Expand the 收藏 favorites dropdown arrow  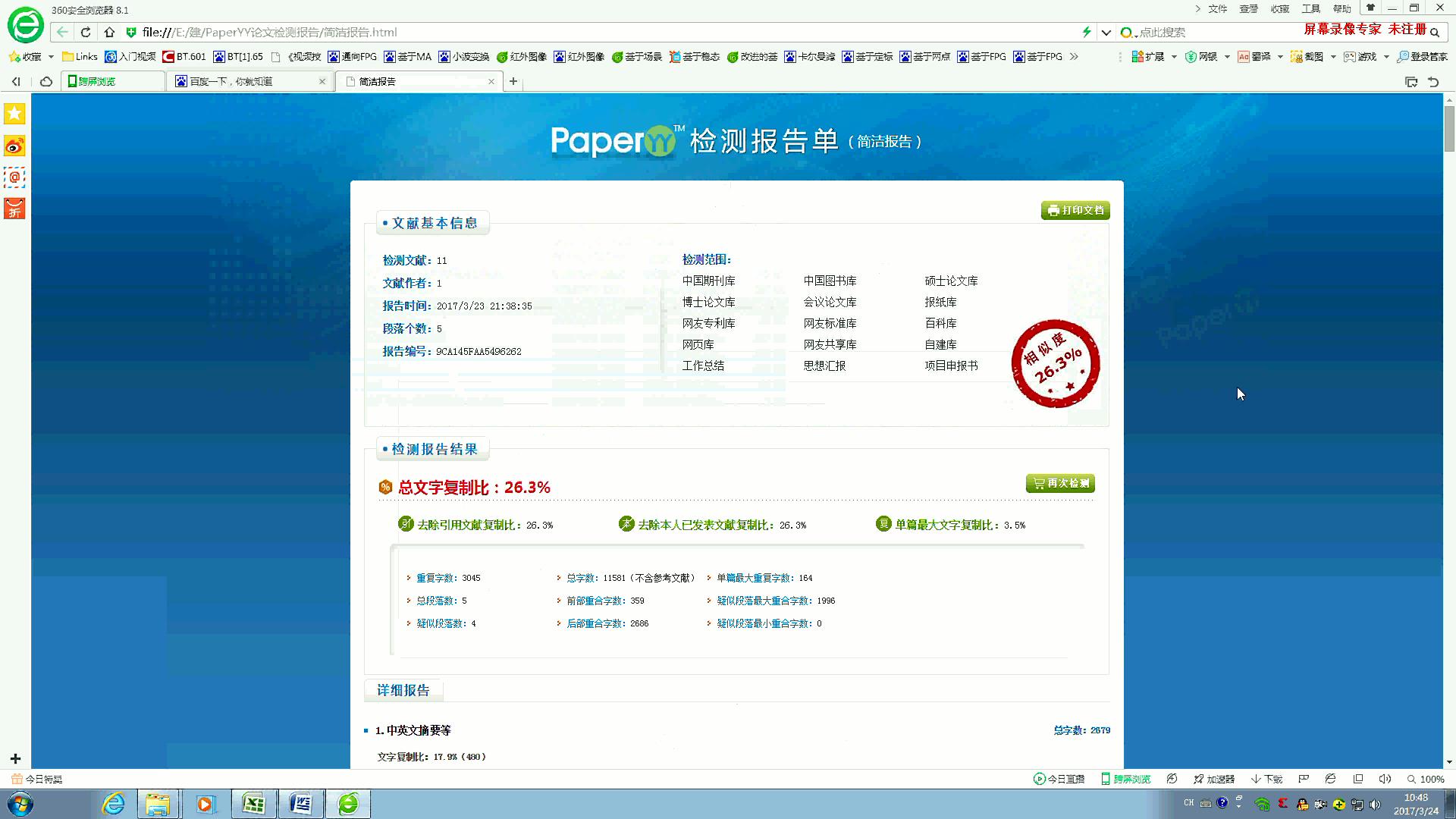(x=51, y=57)
